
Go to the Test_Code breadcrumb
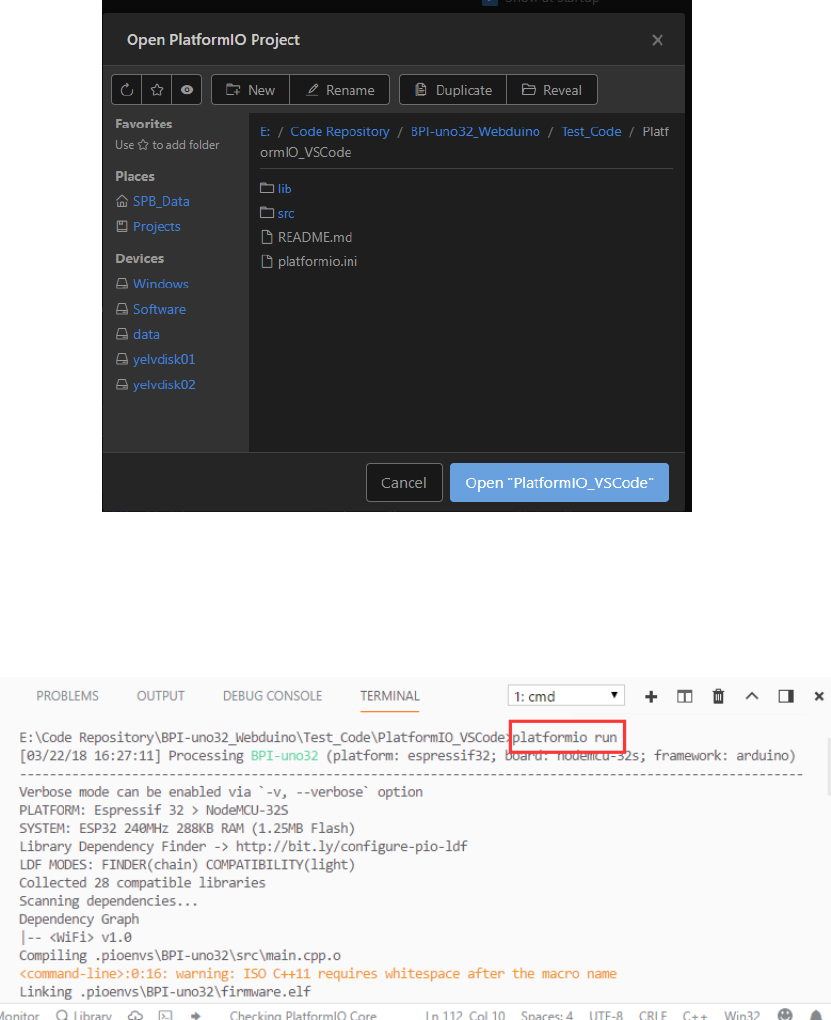592,131
